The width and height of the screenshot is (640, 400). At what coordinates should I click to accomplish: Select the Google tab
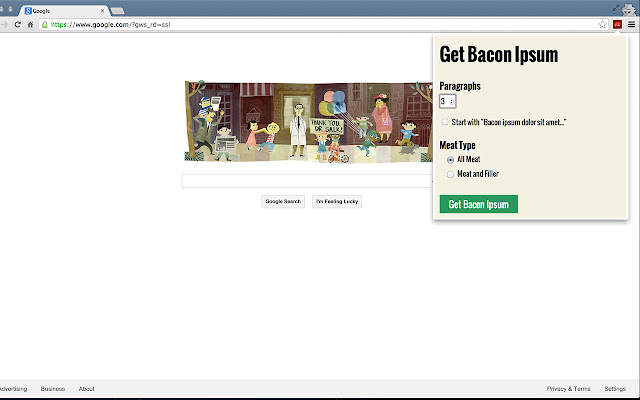click(x=64, y=11)
